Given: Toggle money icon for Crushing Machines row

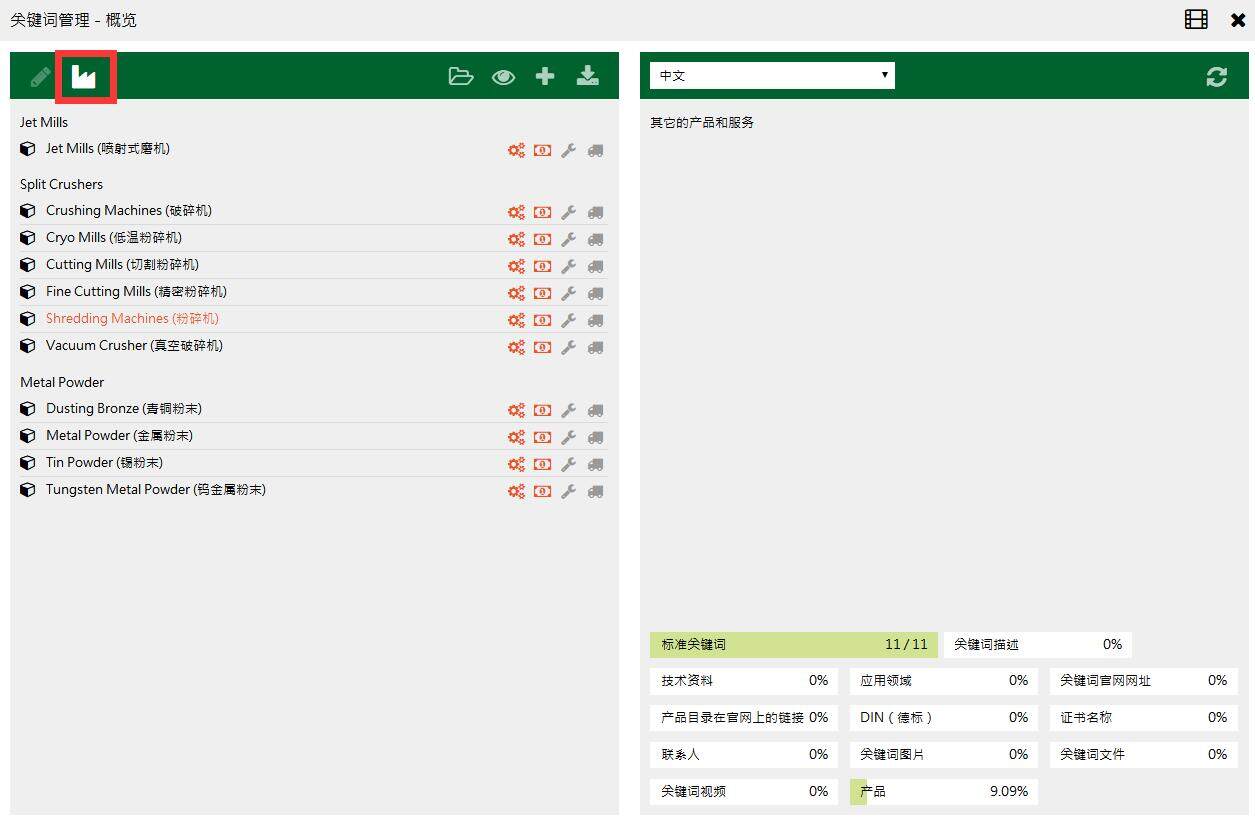Looking at the screenshot, I should [542, 212].
